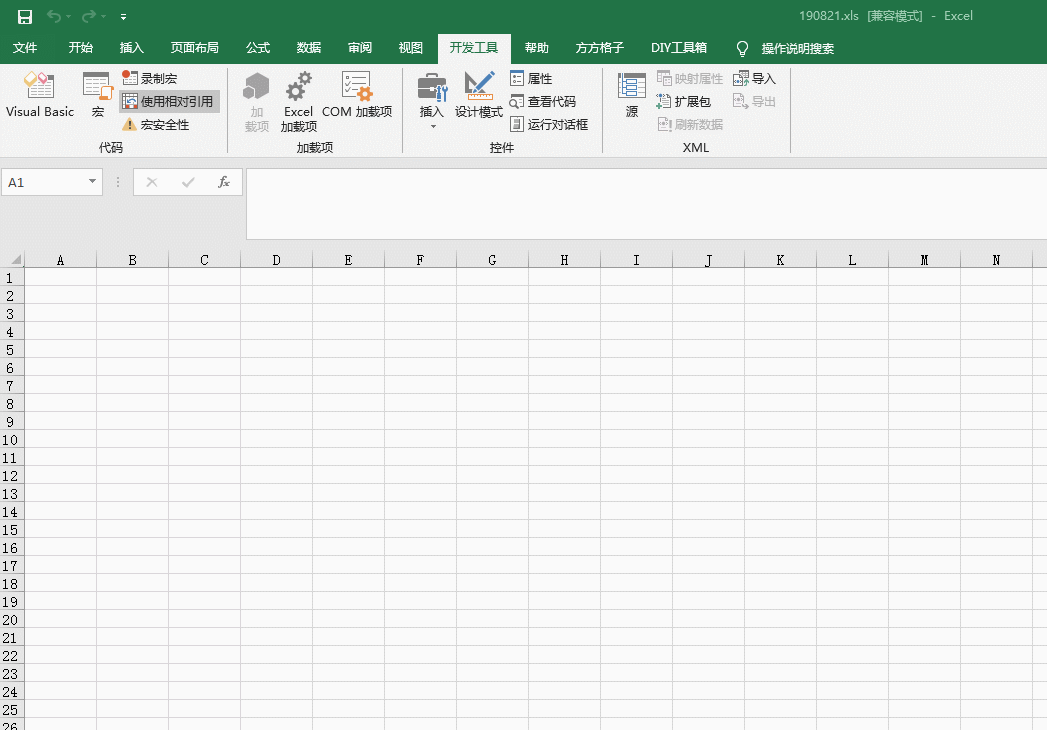Image resolution: width=1047 pixels, height=730 pixels.
Task: Open Insert Function fx dialog
Action: click(224, 182)
